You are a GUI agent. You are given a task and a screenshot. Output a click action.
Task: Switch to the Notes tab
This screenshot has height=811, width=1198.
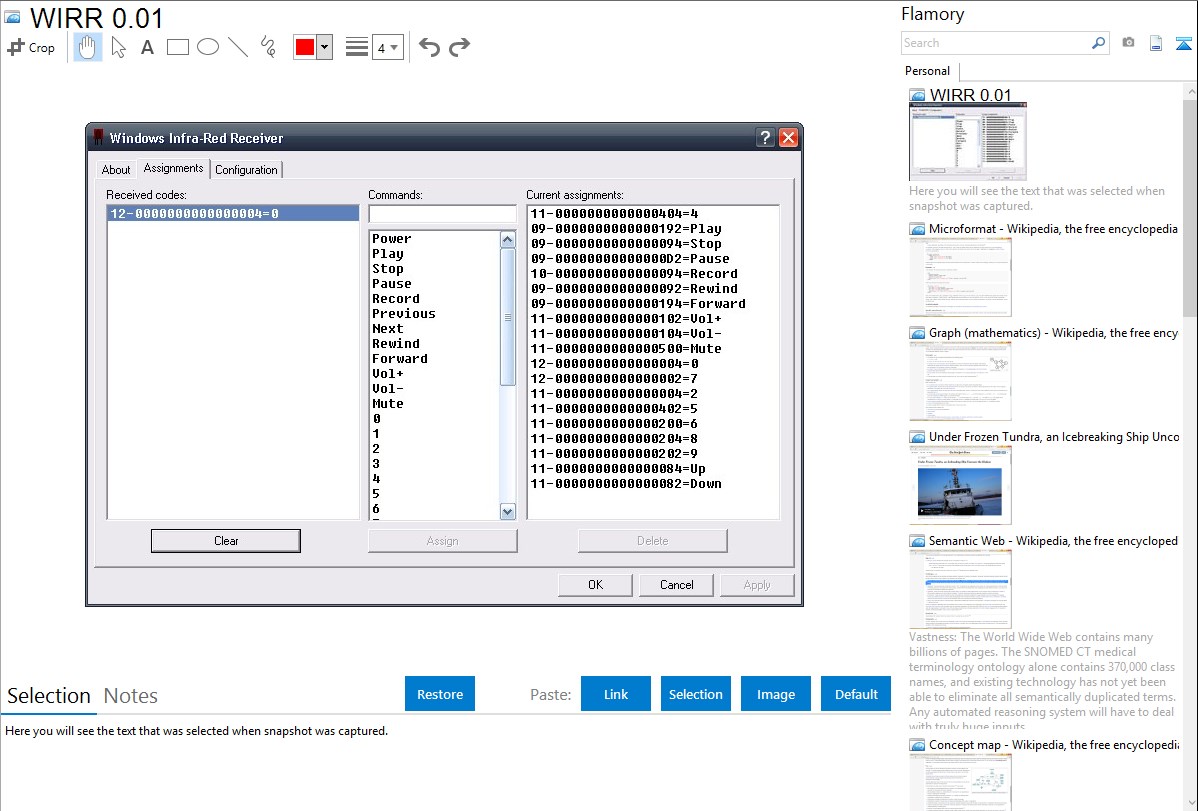(131, 696)
